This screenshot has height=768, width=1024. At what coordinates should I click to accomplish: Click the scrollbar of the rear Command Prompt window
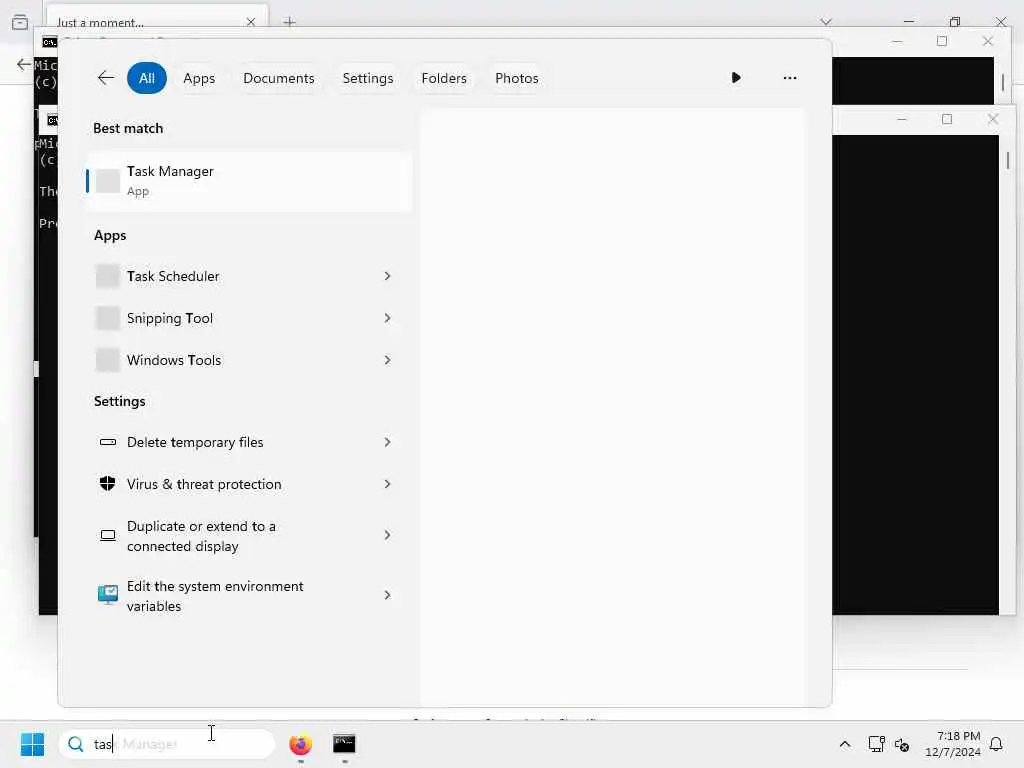(x=1002, y=81)
